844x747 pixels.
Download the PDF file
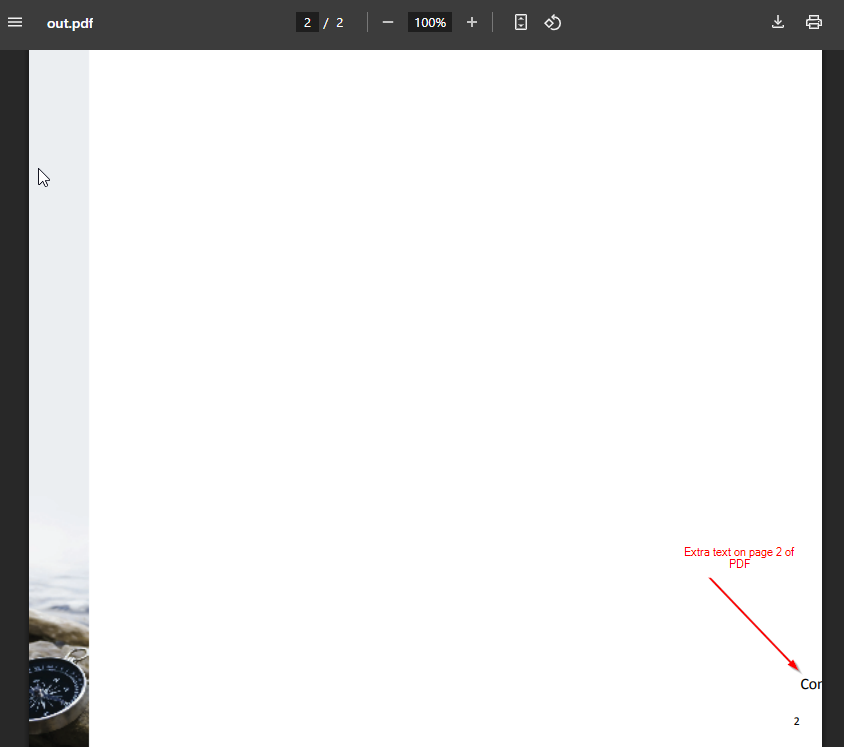click(x=778, y=22)
